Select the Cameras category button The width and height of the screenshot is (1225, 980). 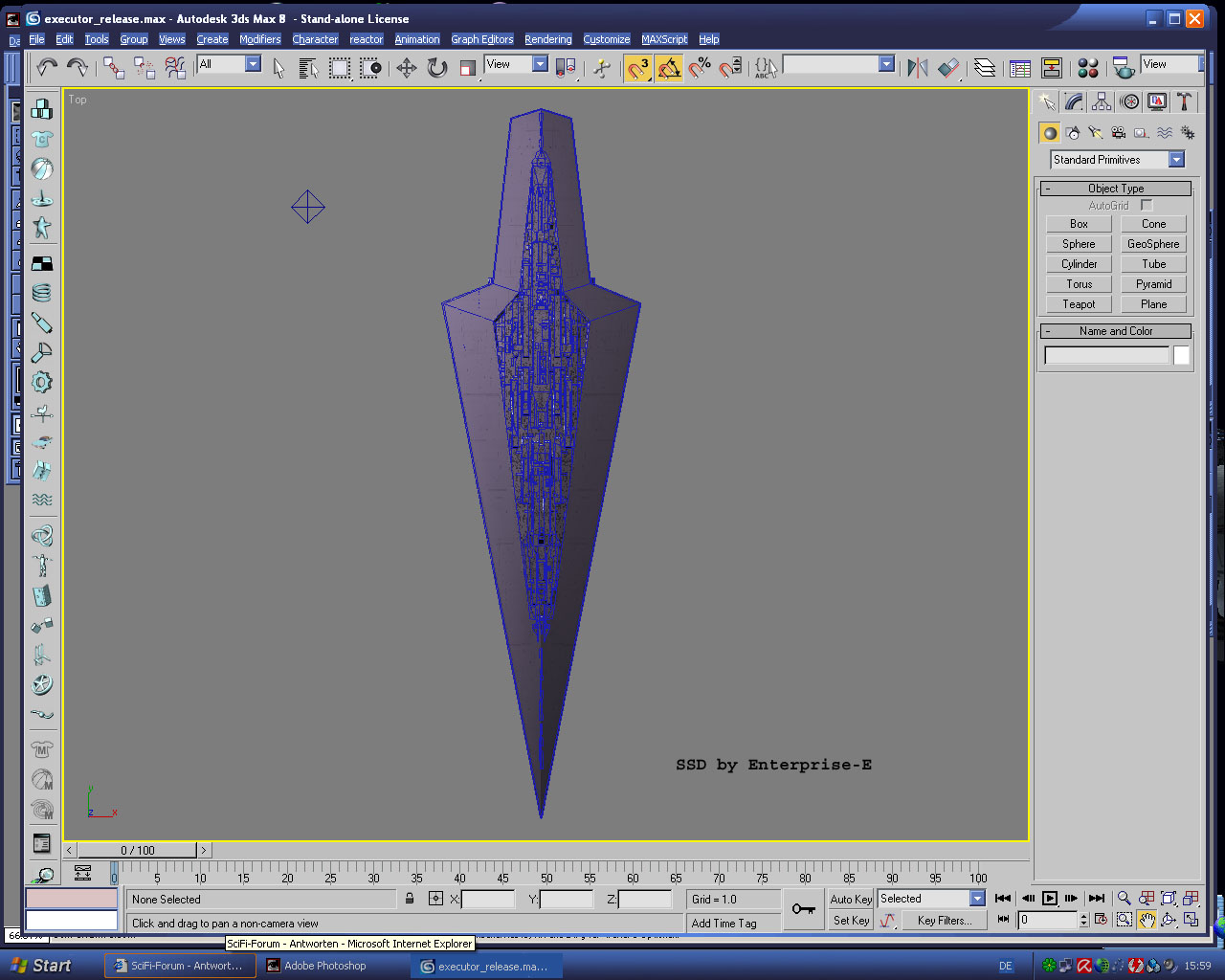coord(1119,133)
